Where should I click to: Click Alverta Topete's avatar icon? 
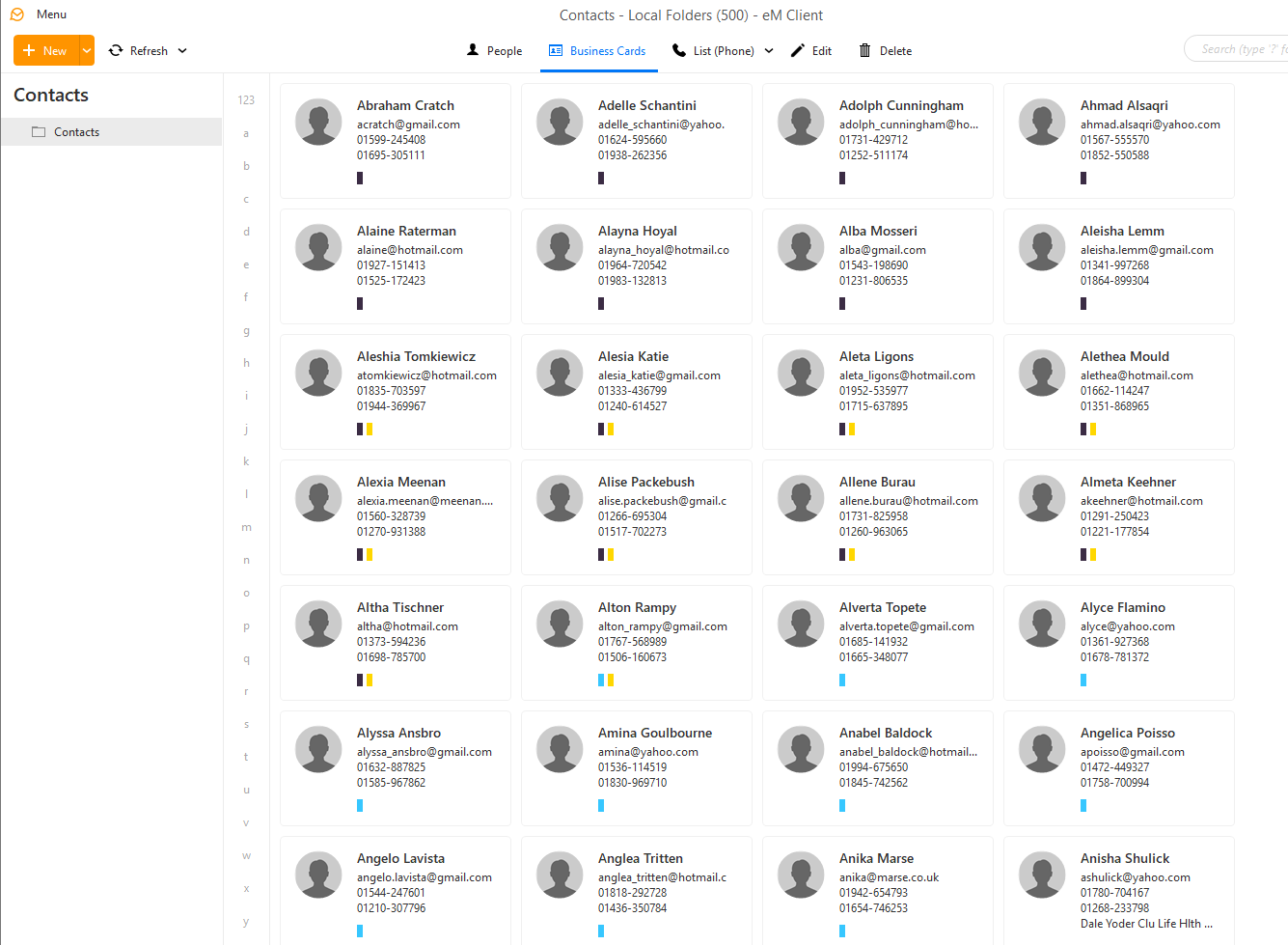point(801,625)
